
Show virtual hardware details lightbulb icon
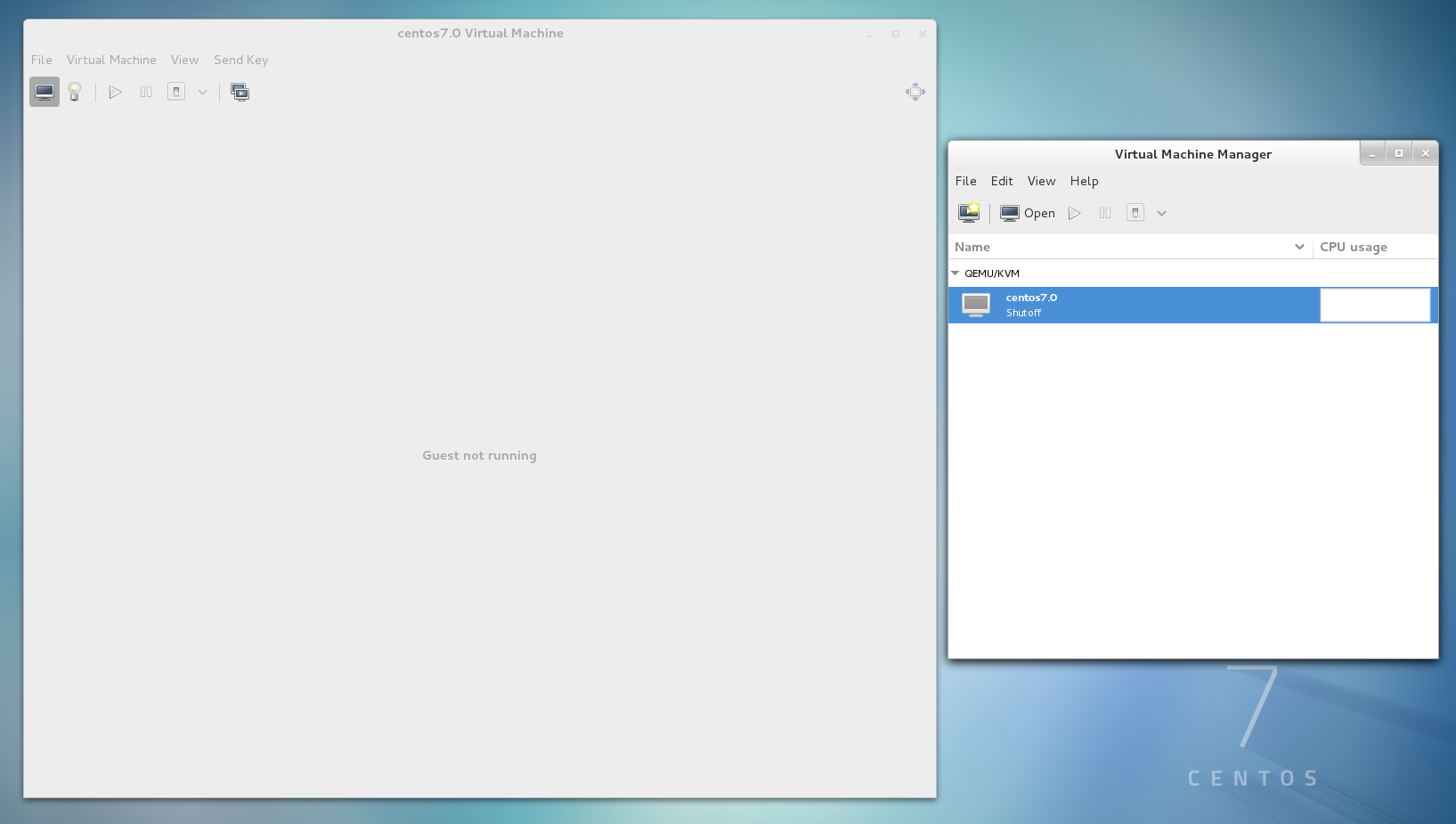pos(75,92)
